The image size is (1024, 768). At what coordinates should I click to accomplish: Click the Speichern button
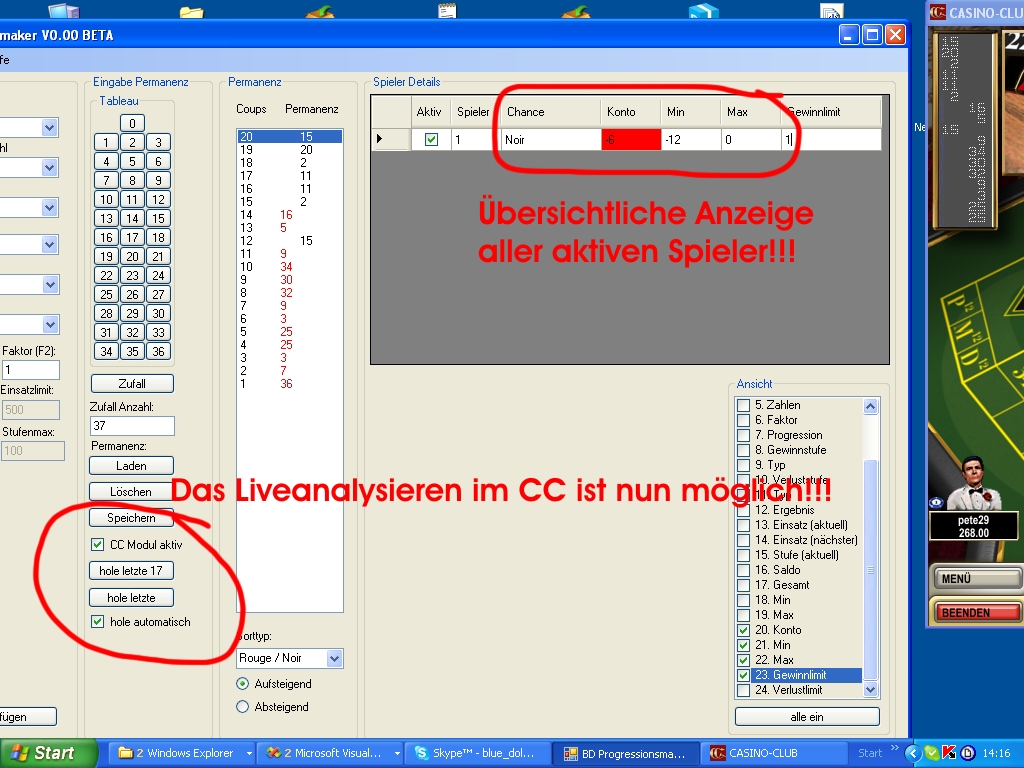click(x=131, y=518)
